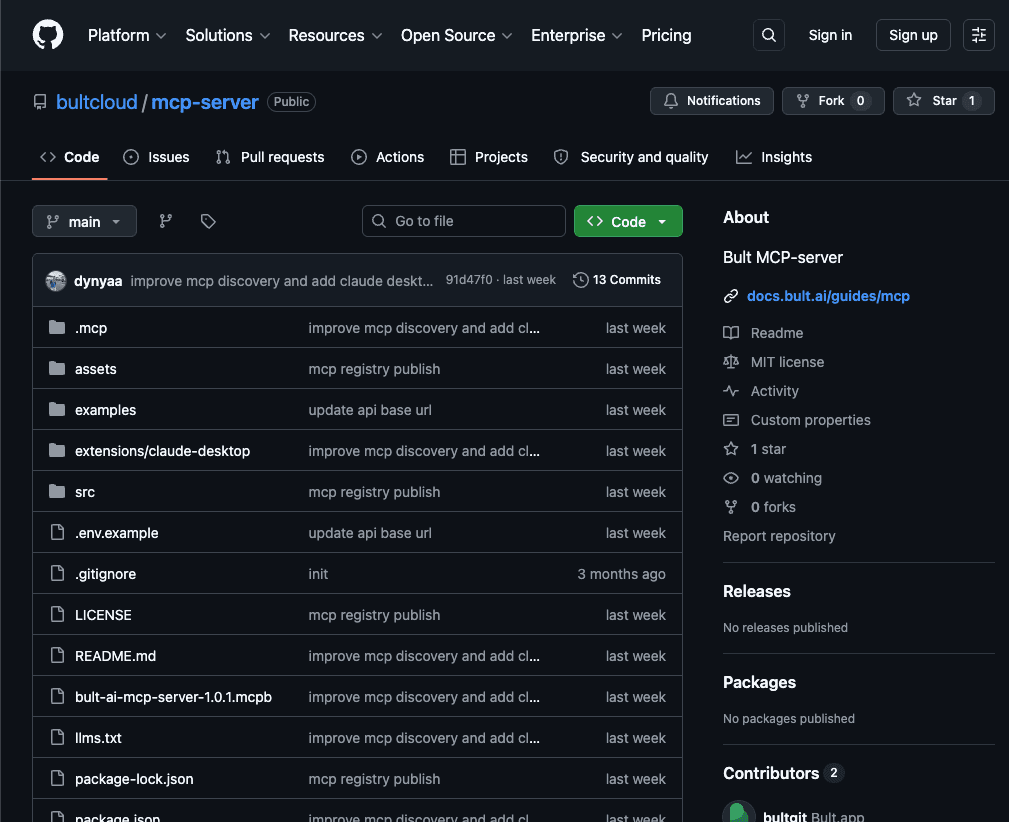The height and width of the screenshot is (822, 1009).
Task: Click dynyaa's avatar in commit bar
Action: click(x=56, y=281)
